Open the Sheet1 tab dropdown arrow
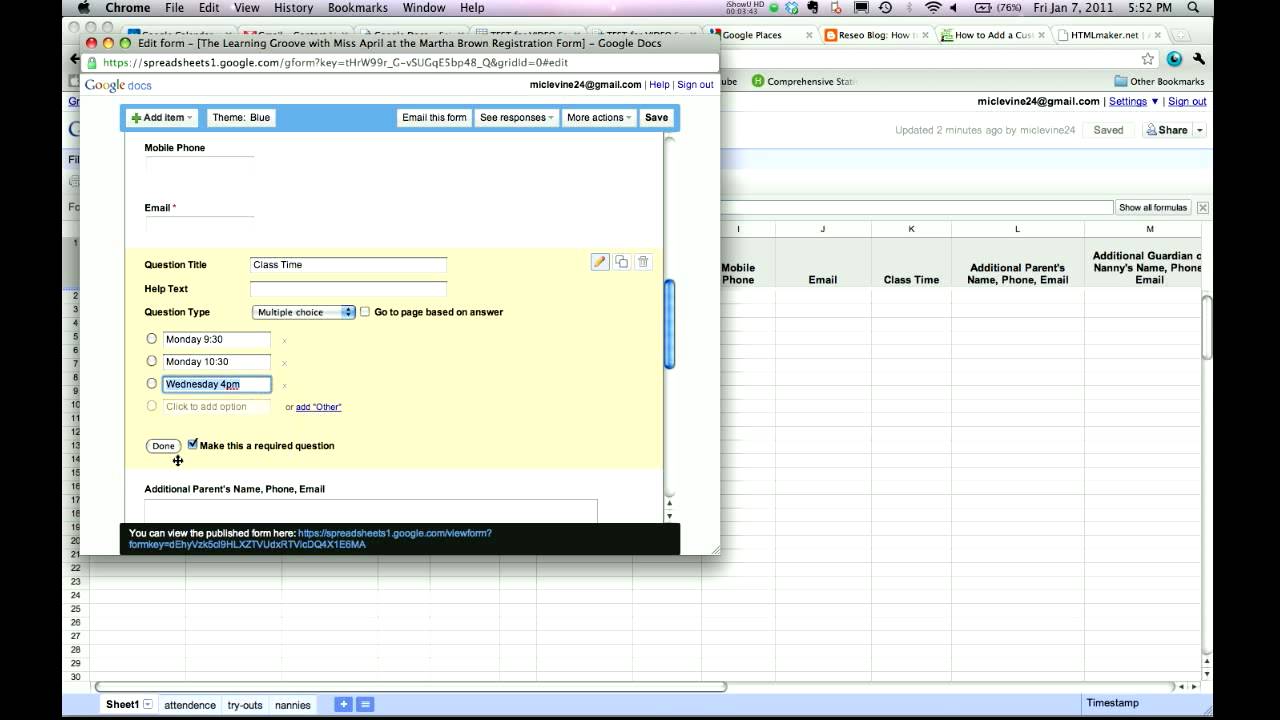The width and height of the screenshot is (1280, 720). point(148,704)
